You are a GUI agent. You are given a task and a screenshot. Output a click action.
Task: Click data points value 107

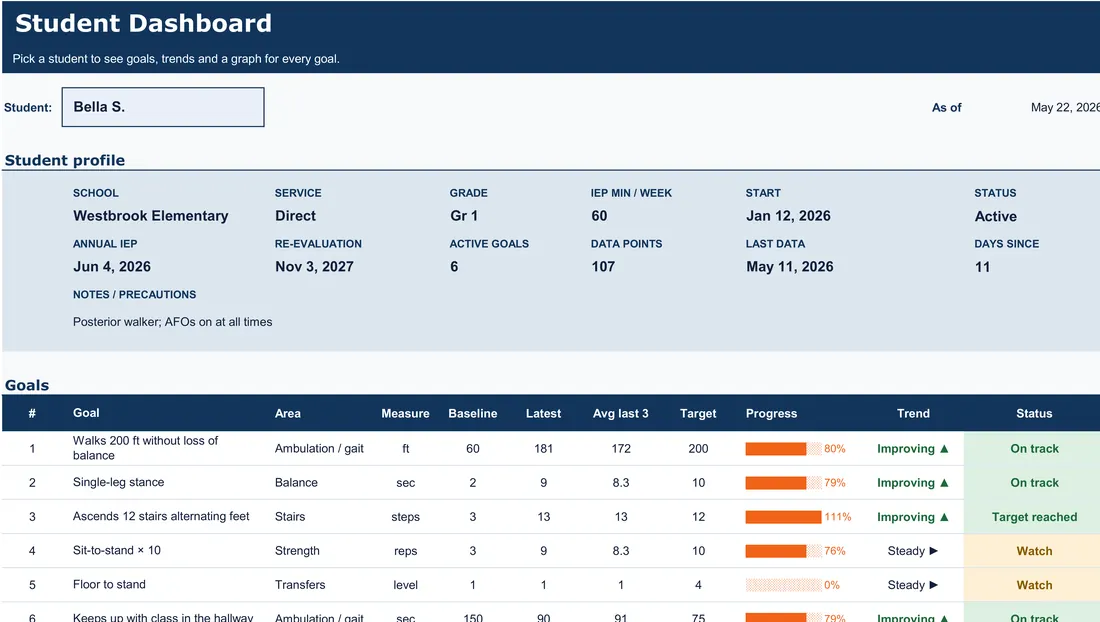pyautogui.click(x=603, y=266)
